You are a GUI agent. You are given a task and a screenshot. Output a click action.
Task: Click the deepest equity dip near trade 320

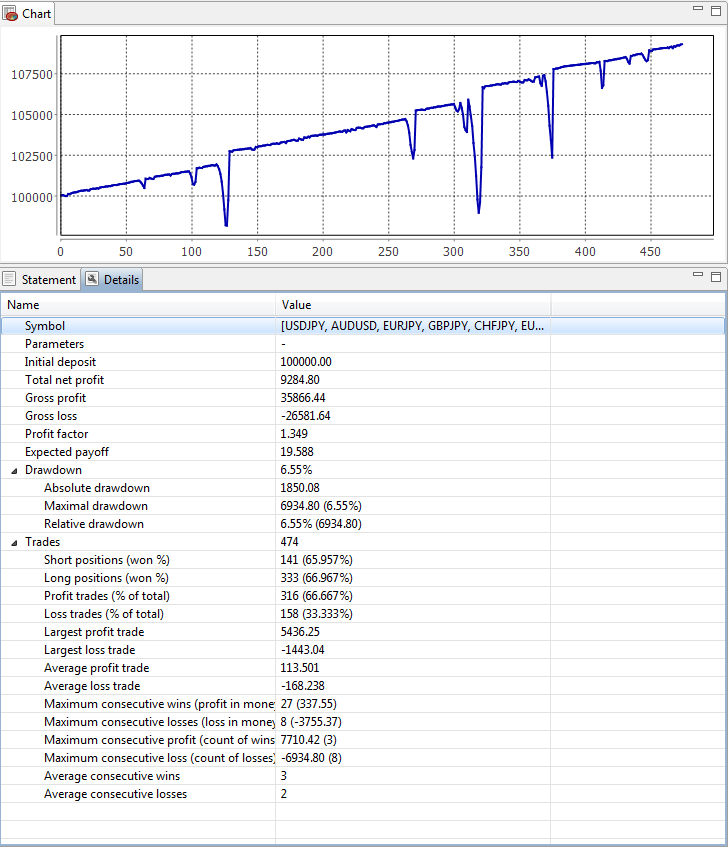coord(479,212)
